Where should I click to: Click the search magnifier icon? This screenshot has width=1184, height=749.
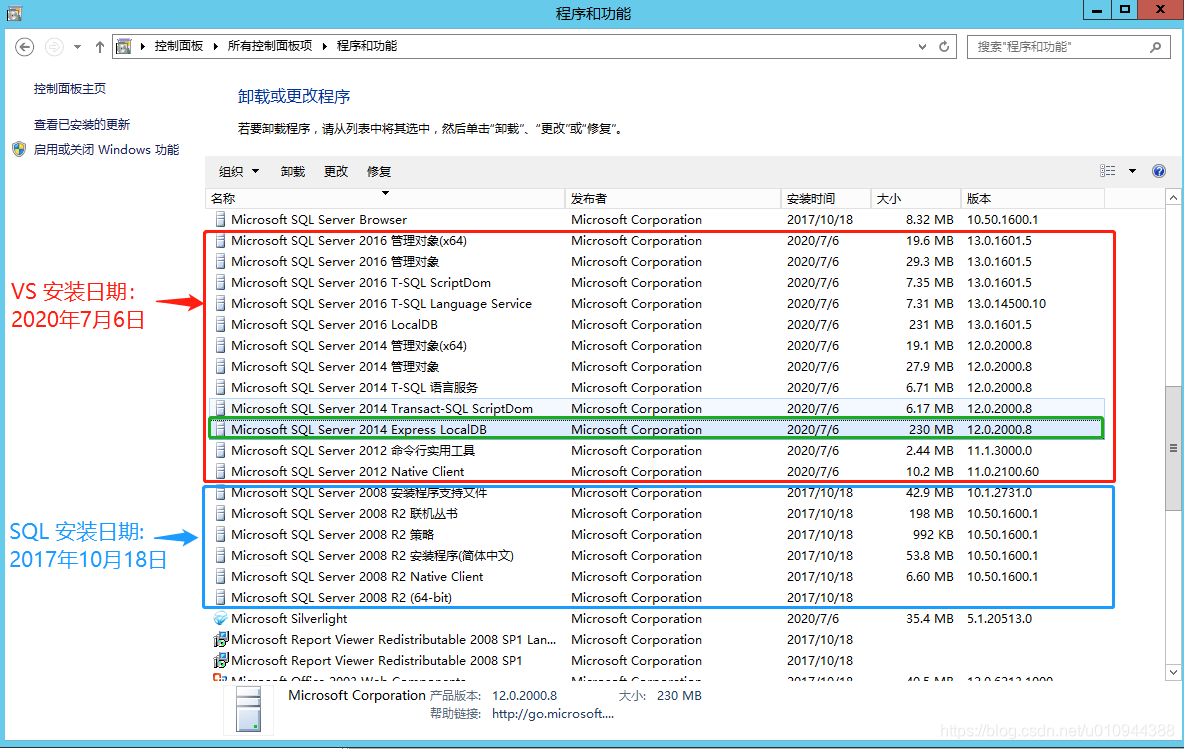[1155, 47]
